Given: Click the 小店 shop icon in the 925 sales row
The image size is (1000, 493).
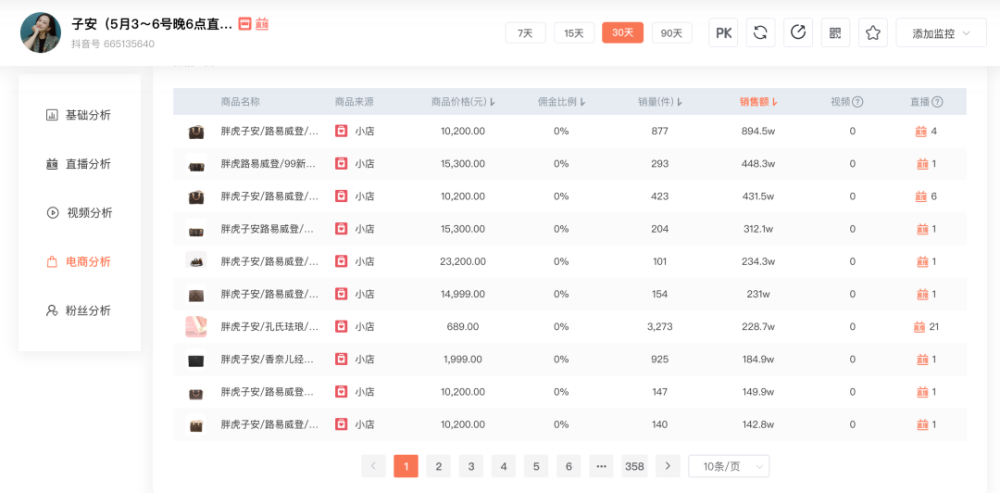Looking at the screenshot, I should coord(341,360).
